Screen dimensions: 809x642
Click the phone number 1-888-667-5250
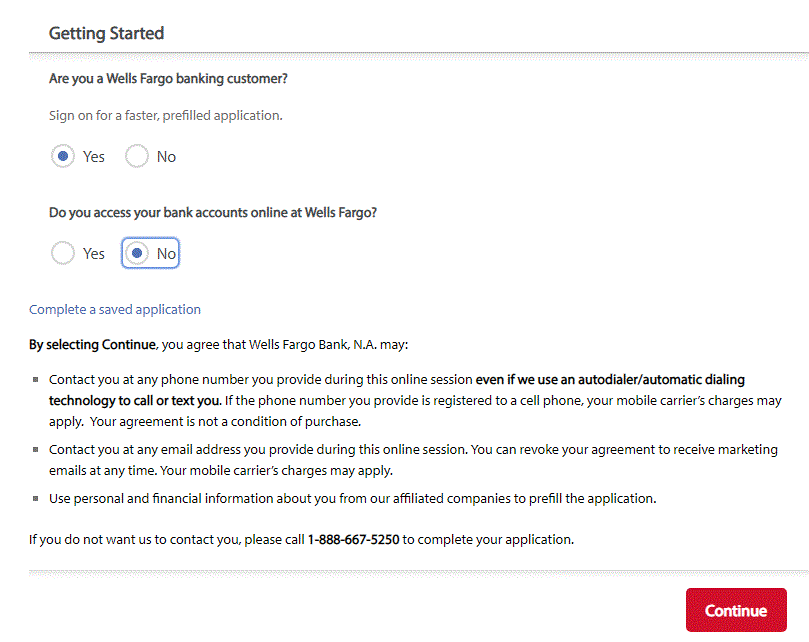[353, 540]
